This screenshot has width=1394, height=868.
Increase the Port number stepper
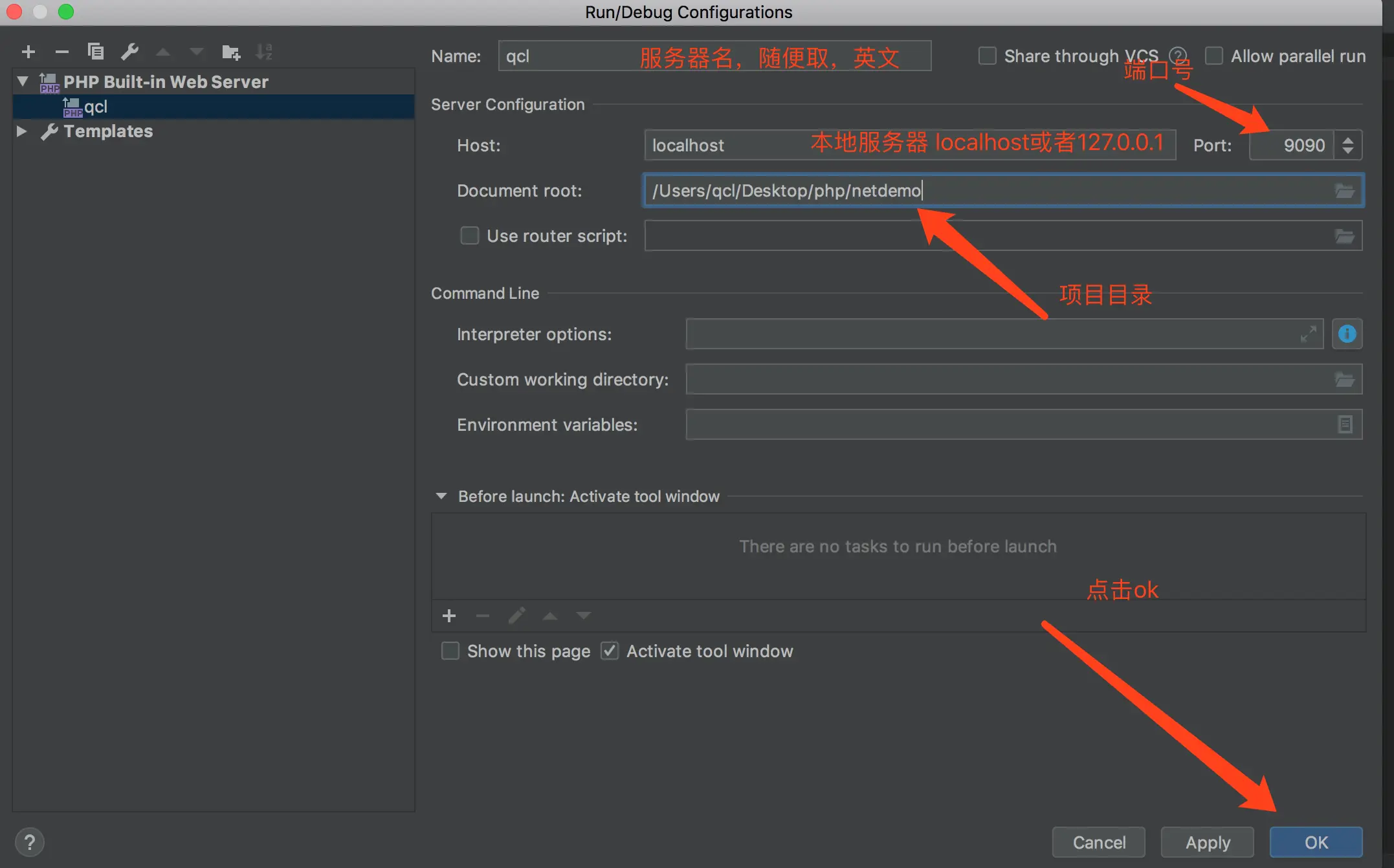pyautogui.click(x=1348, y=139)
